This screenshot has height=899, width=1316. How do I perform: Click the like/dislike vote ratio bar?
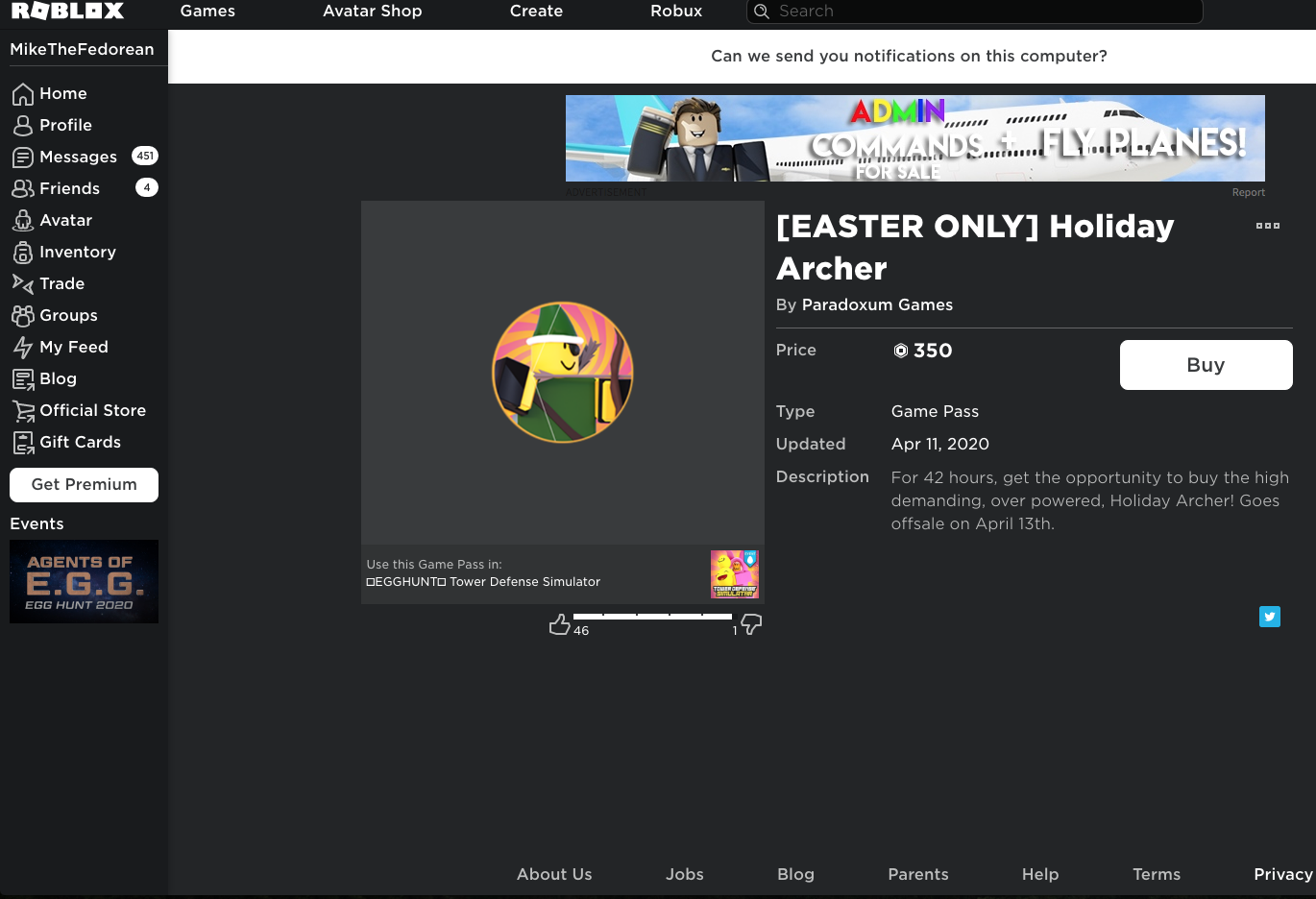coord(652,616)
